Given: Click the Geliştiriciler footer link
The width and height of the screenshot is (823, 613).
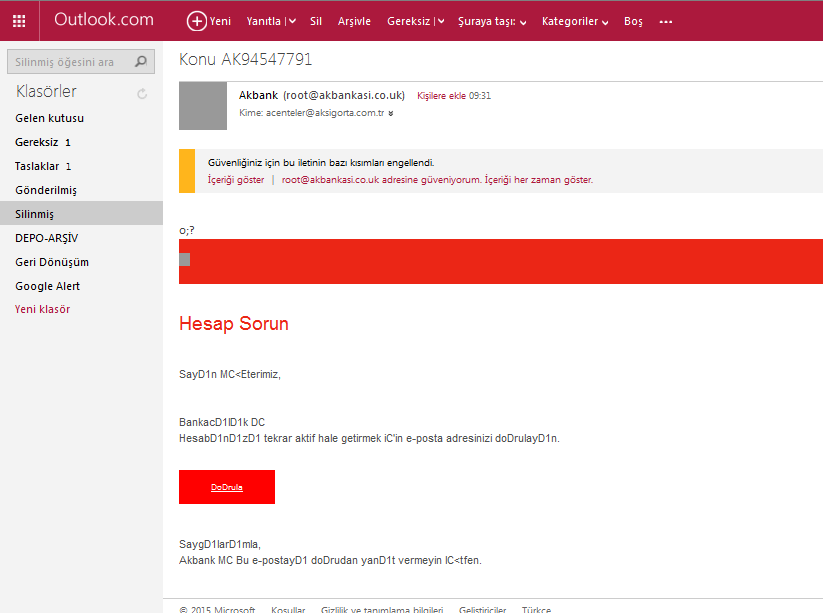Looking at the screenshot, I should click(482, 609).
